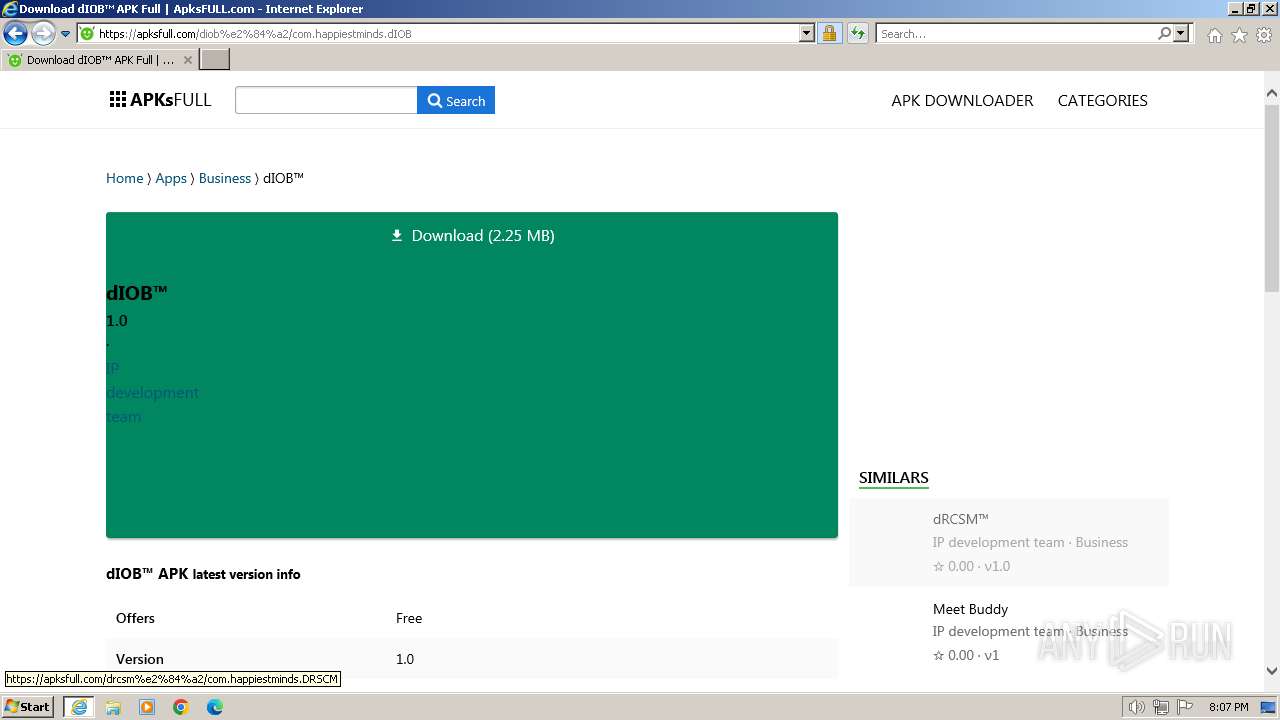Open the dRCSM similar app entry
This screenshot has width=1280, height=720.
point(1009,542)
